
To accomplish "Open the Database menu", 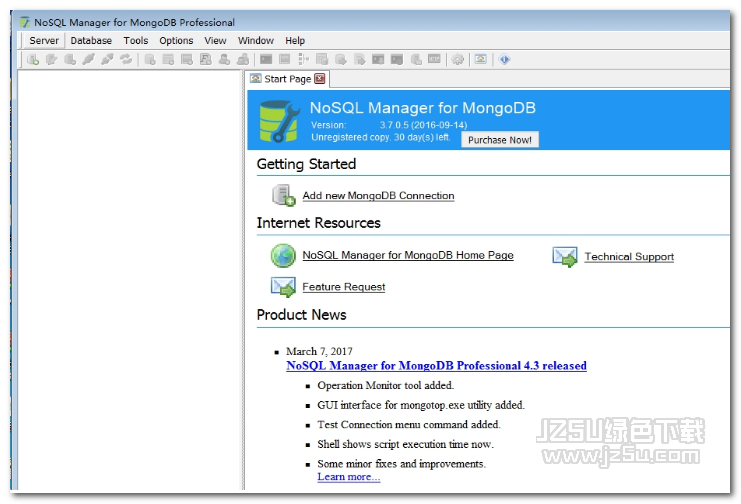I will tap(91, 41).
